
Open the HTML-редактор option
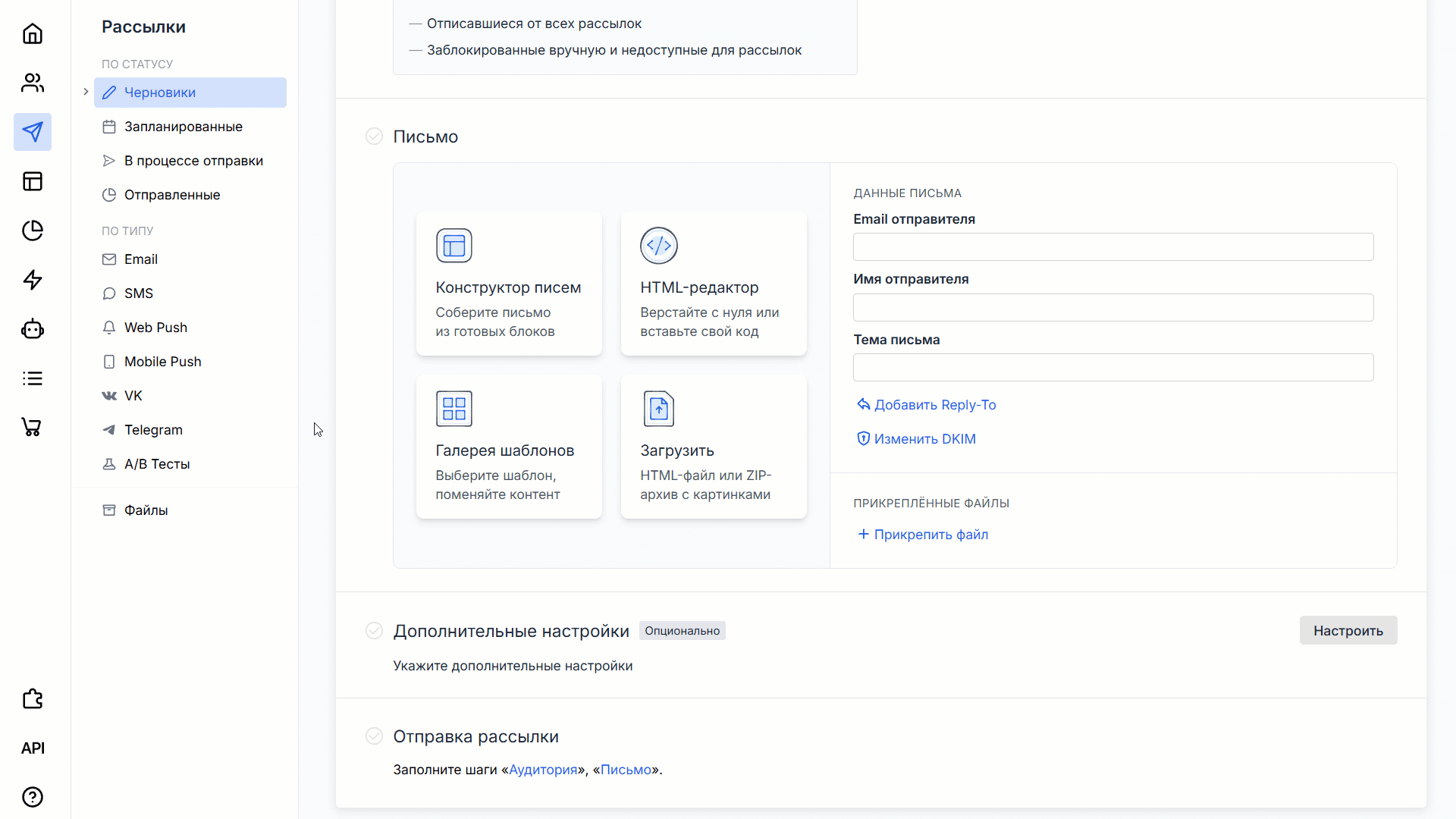[x=713, y=283]
